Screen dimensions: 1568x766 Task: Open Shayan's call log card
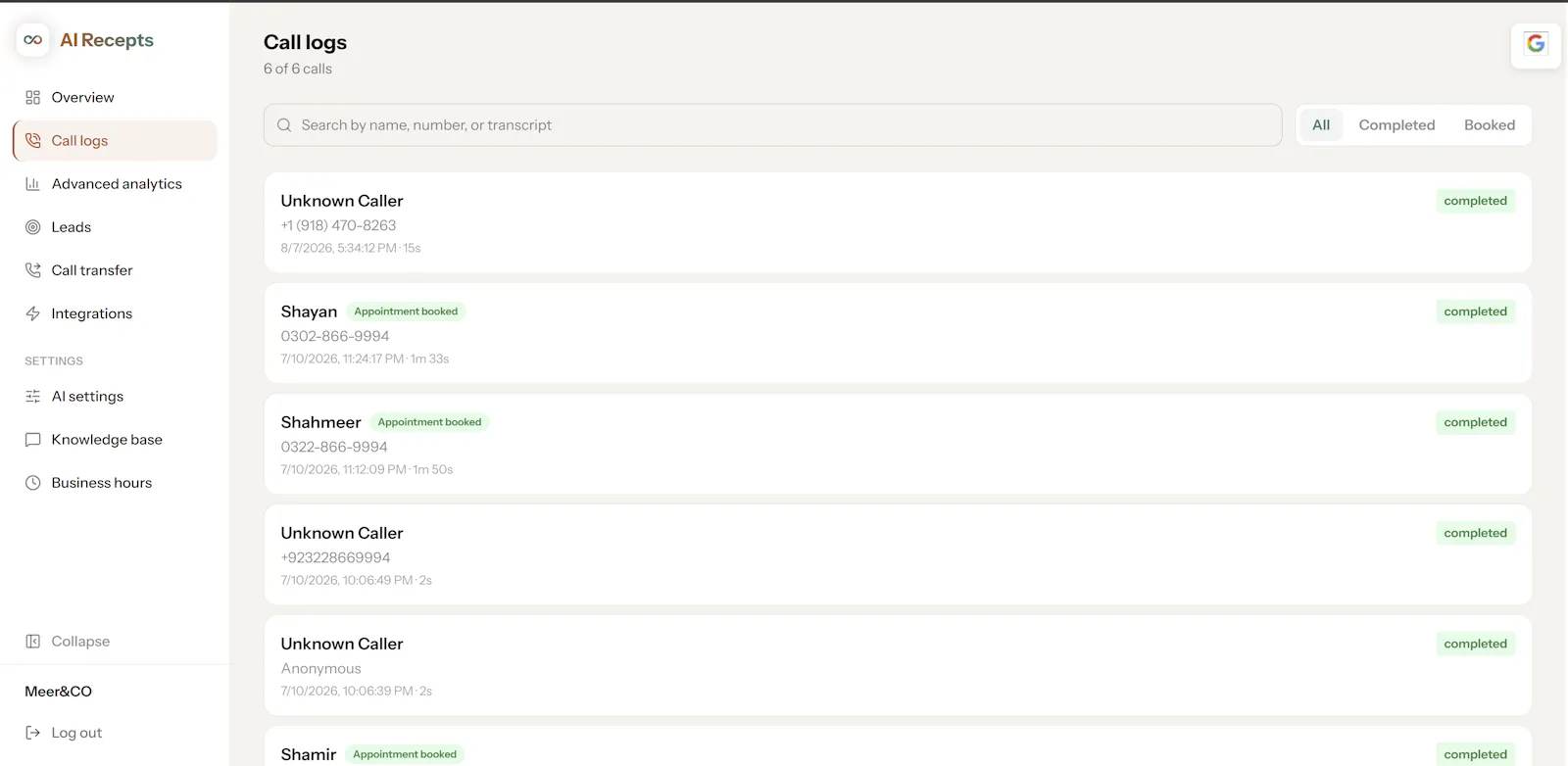click(x=897, y=334)
